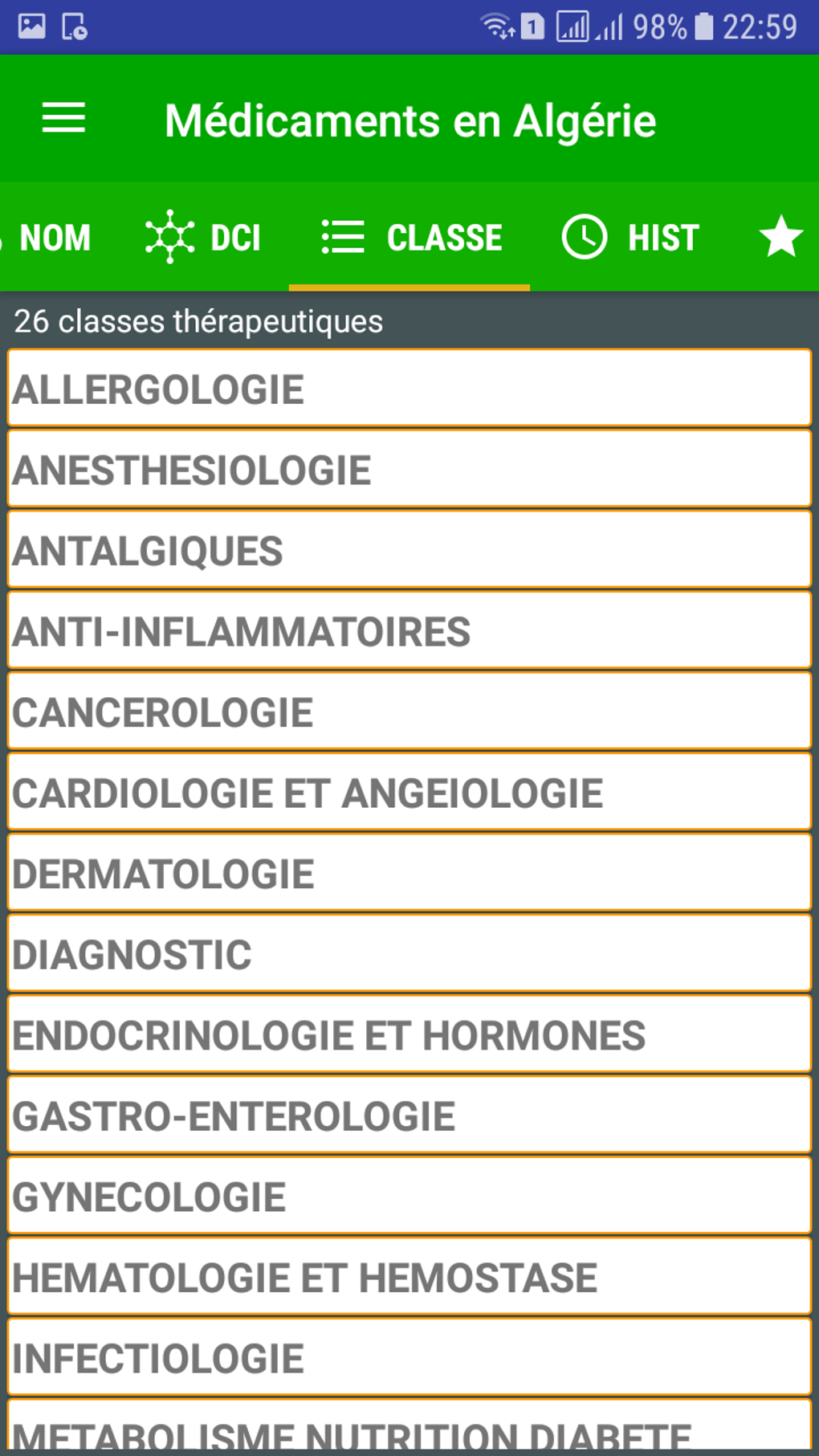Tap the history clock icon
Viewport: 819px width, 1456px height.
point(584,237)
